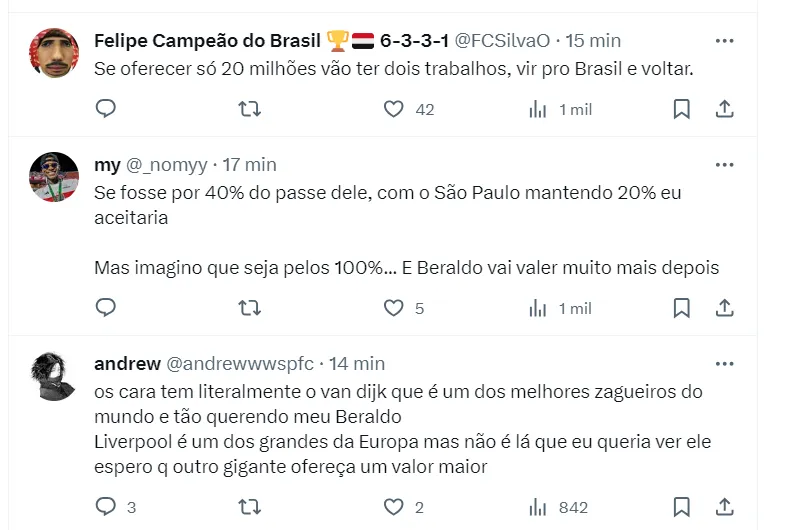793x530 pixels.
Task: Bookmark Felipe Campeão do Brasil's tweet
Action: [x=681, y=109]
